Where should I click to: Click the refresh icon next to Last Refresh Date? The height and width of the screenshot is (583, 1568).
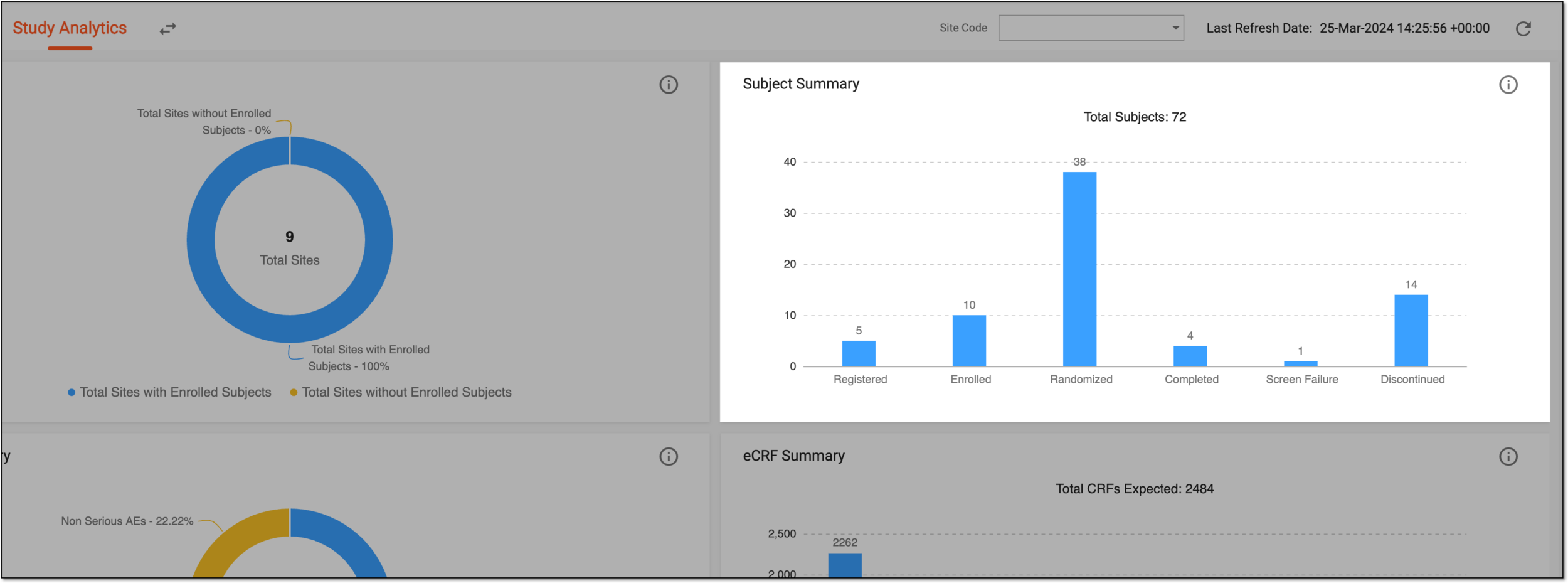click(1523, 29)
